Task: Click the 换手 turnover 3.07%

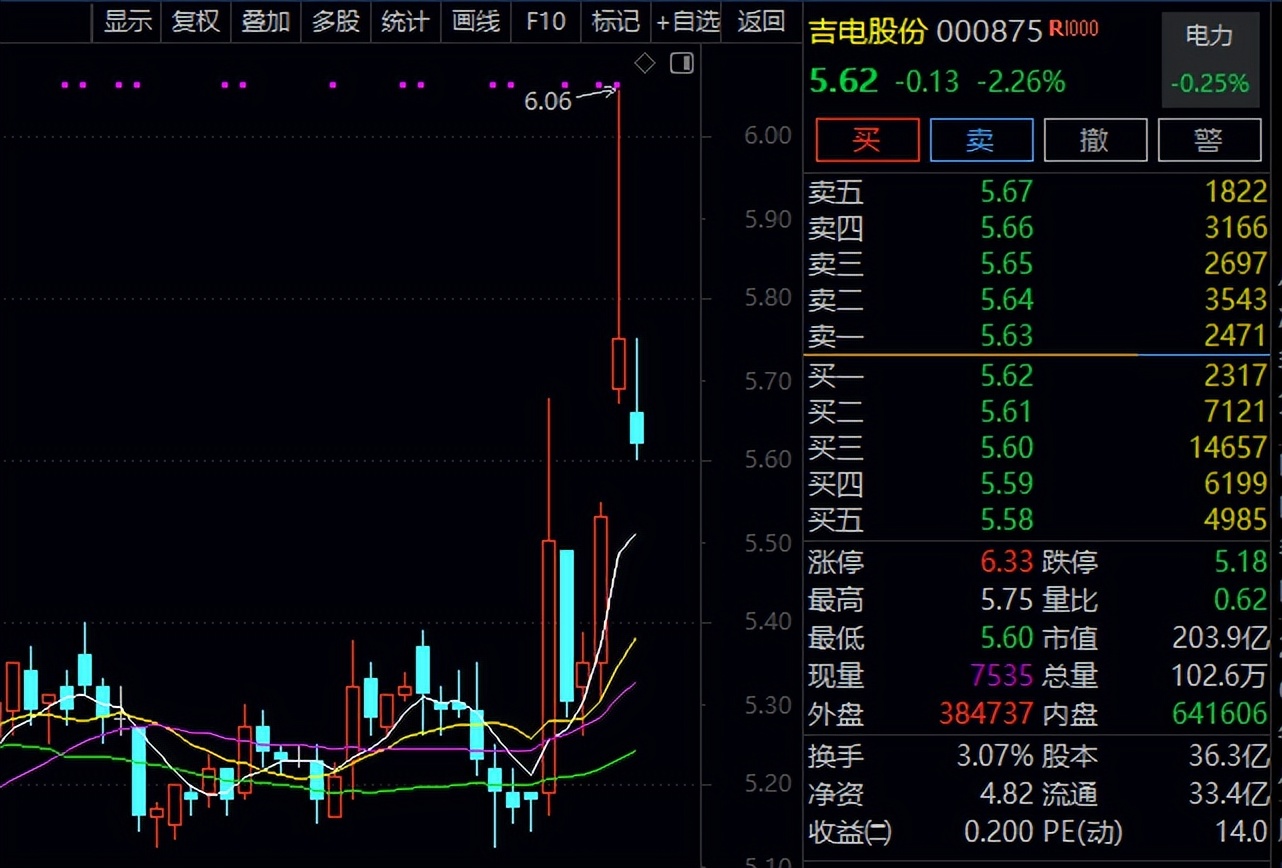Action: tap(995, 756)
